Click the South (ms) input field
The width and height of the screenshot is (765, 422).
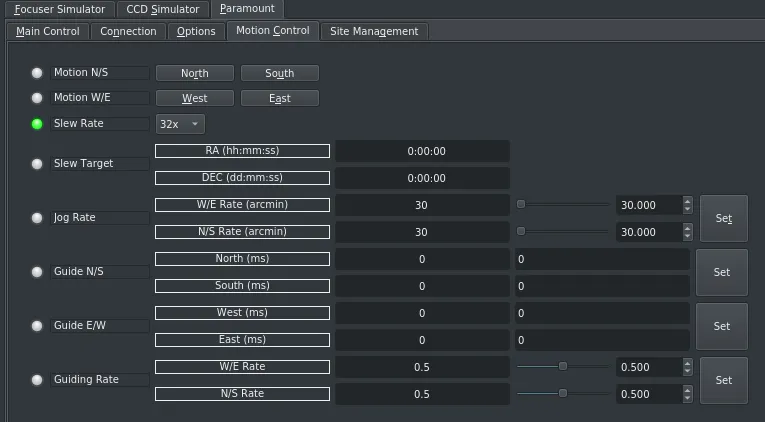click(x=602, y=286)
